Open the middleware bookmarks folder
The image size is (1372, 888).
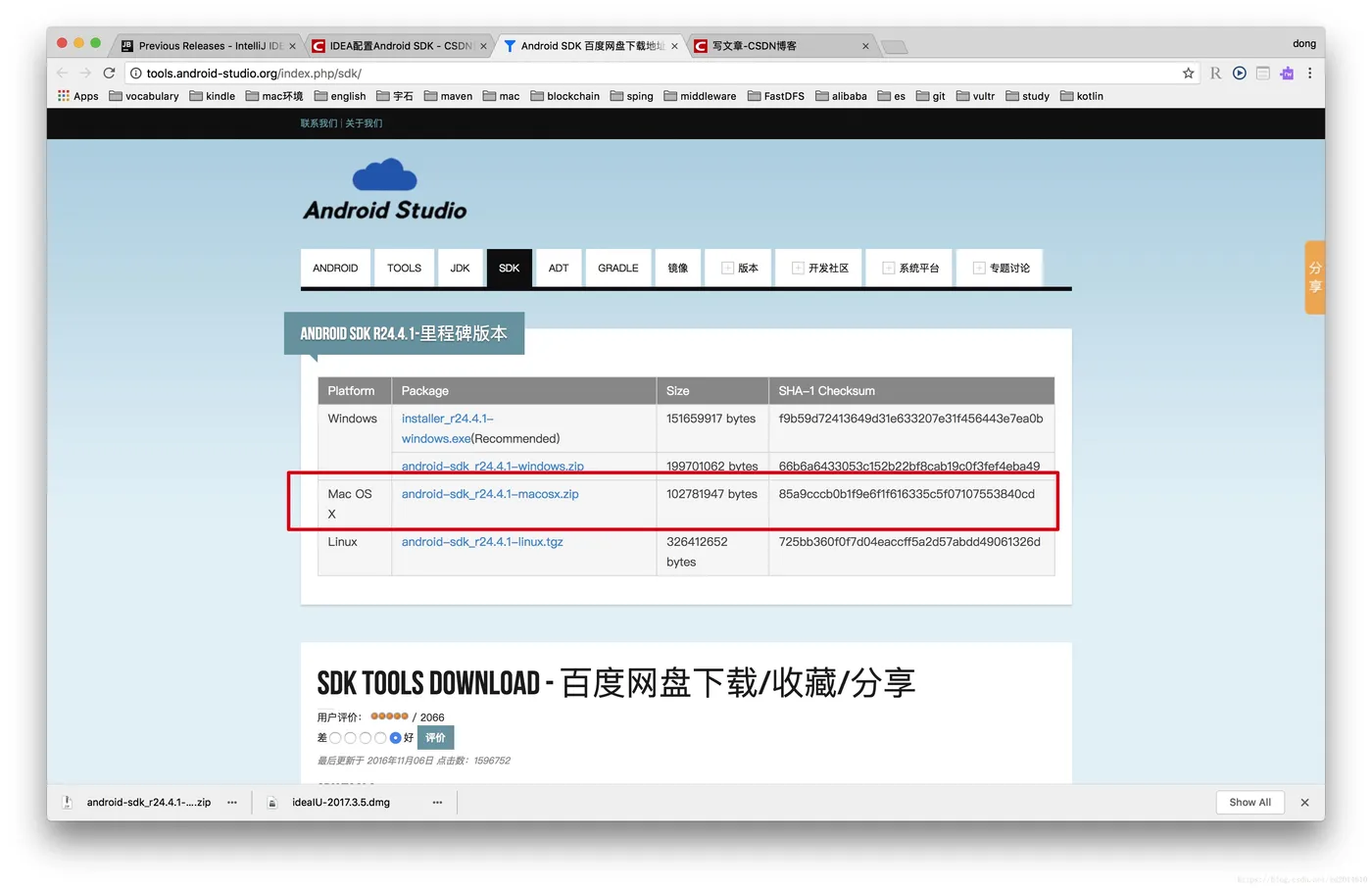coord(700,96)
